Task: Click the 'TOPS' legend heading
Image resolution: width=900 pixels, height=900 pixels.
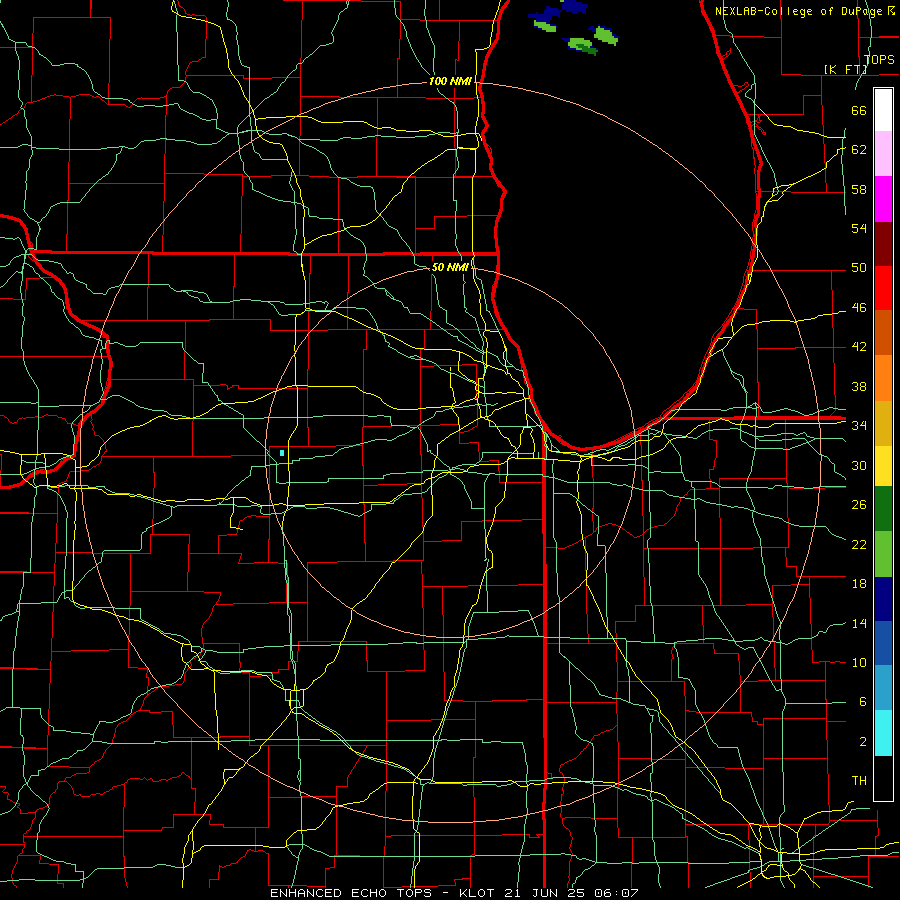Action: click(x=879, y=60)
